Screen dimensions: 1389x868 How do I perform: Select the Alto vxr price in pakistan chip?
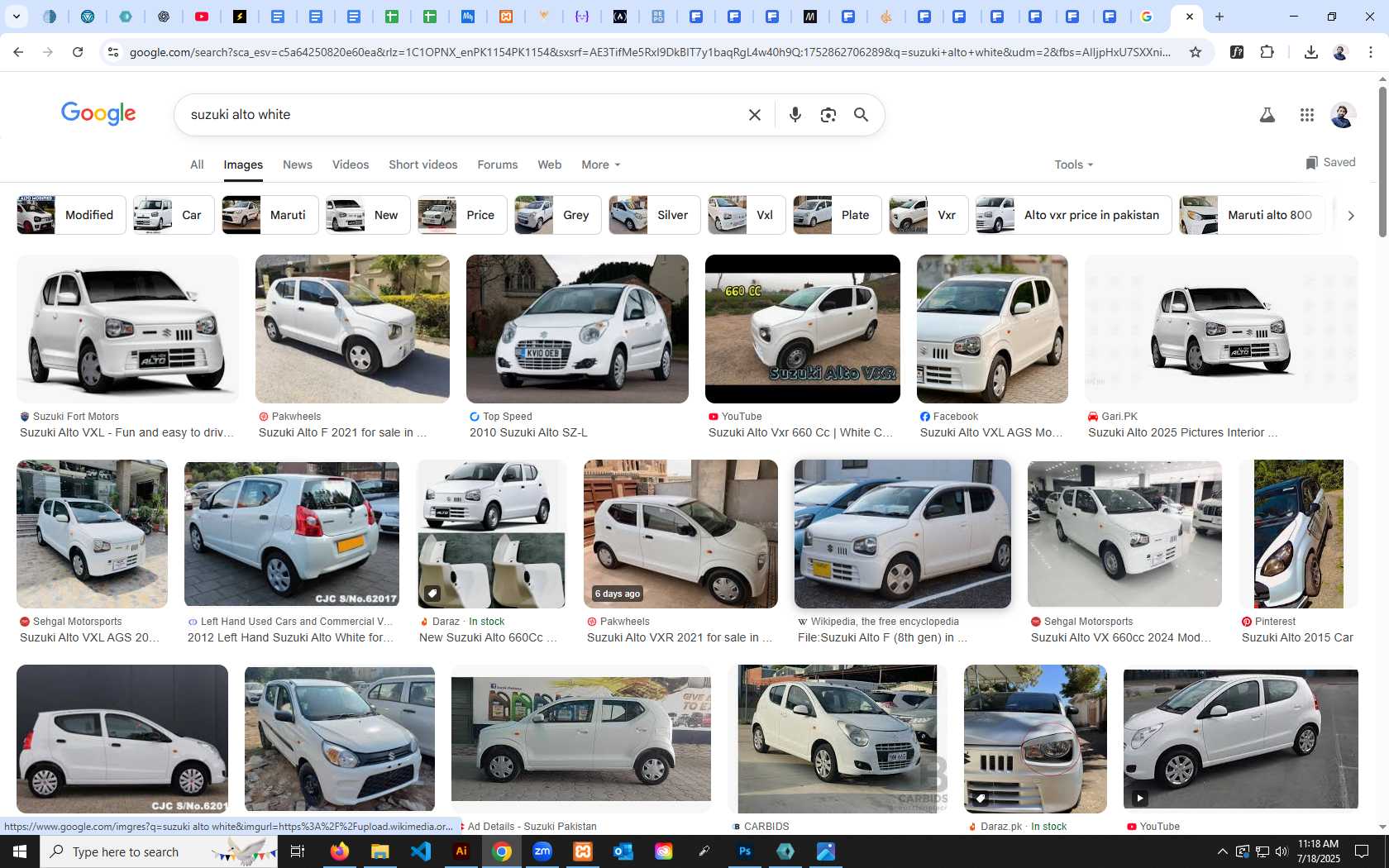1074,215
